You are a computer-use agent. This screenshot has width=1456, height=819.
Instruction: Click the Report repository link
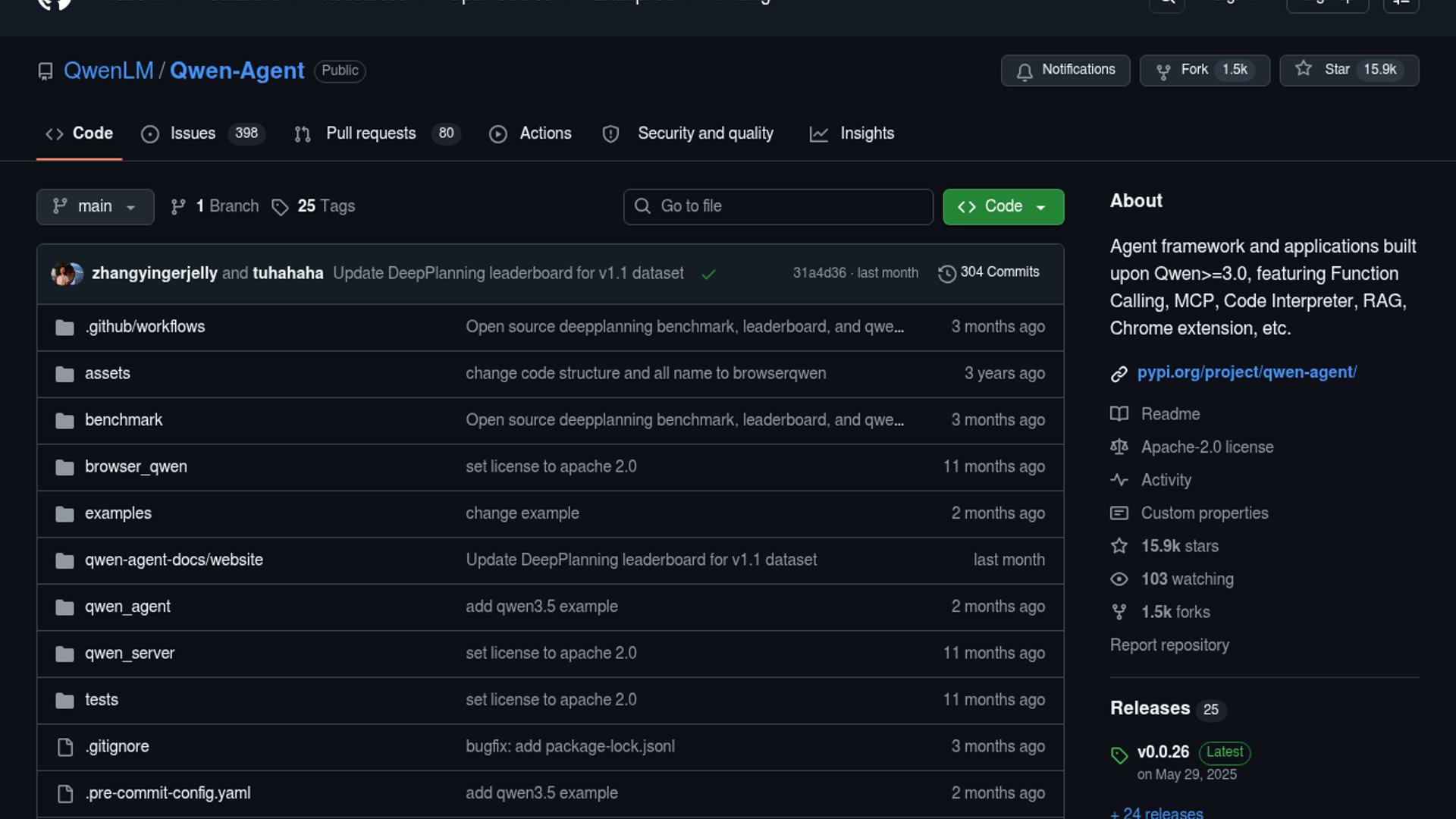click(1169, 645)
